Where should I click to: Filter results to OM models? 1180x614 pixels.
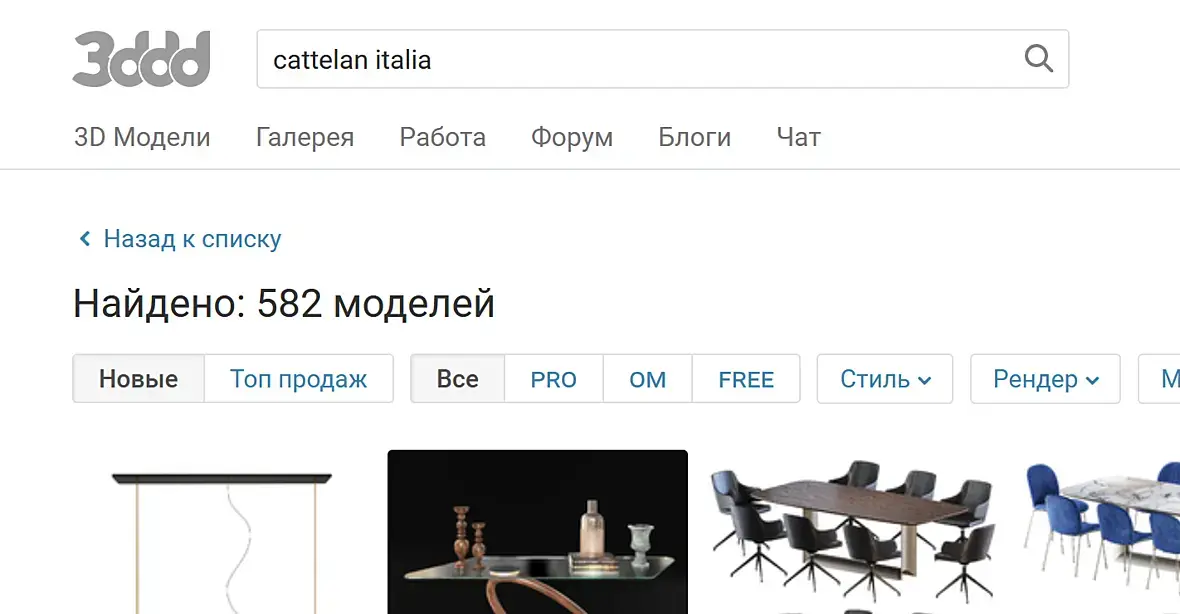coord(647,378)
